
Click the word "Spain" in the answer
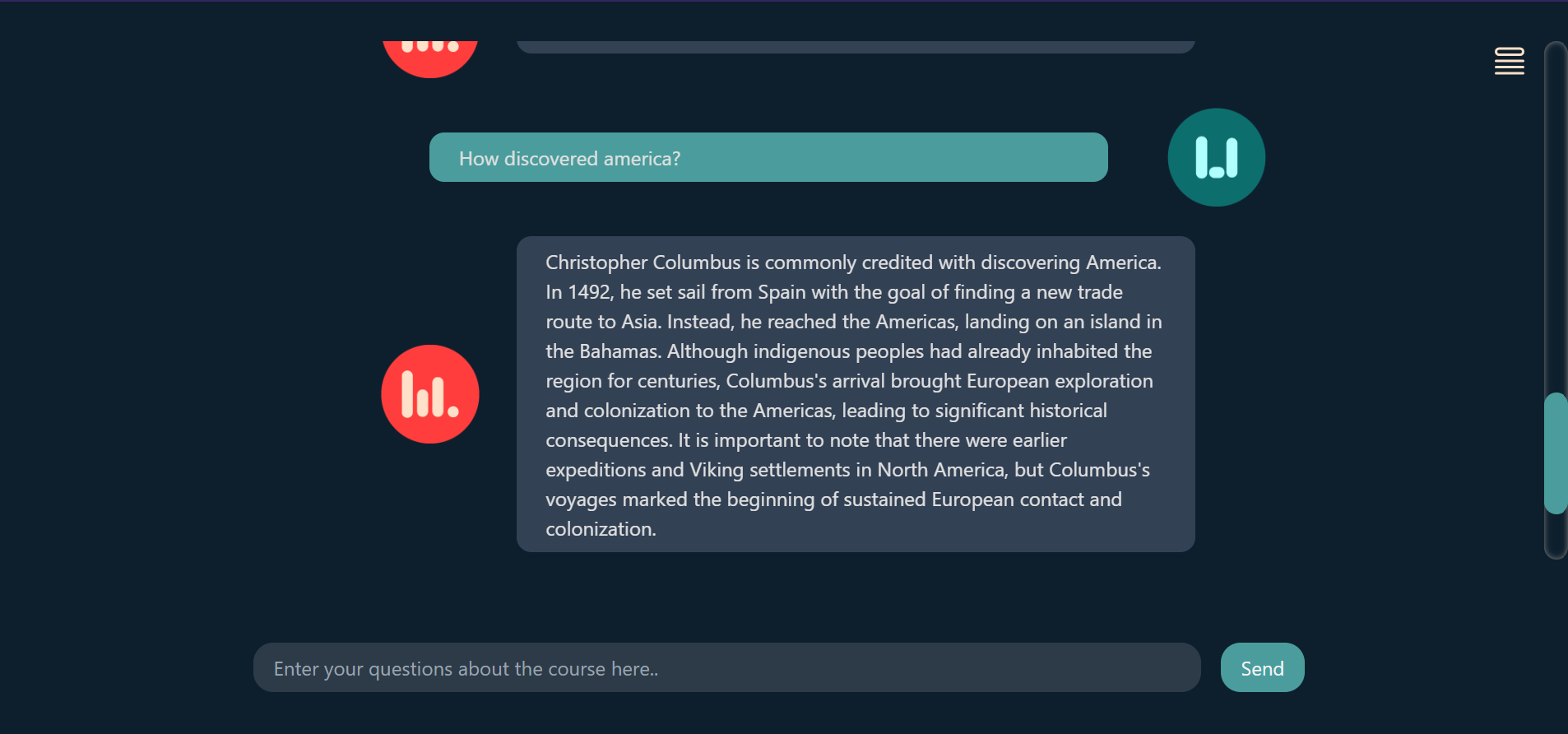[x=782, y=293]
